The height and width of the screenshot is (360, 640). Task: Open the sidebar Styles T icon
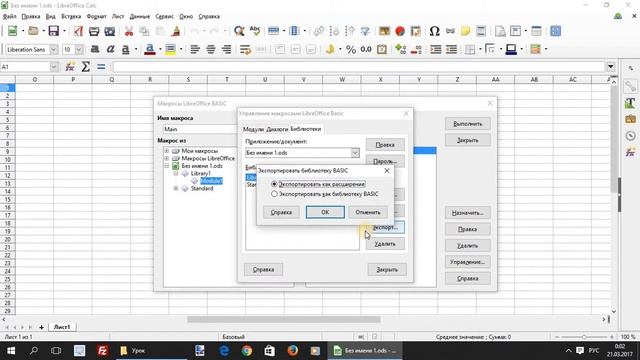tap(630, 103)
